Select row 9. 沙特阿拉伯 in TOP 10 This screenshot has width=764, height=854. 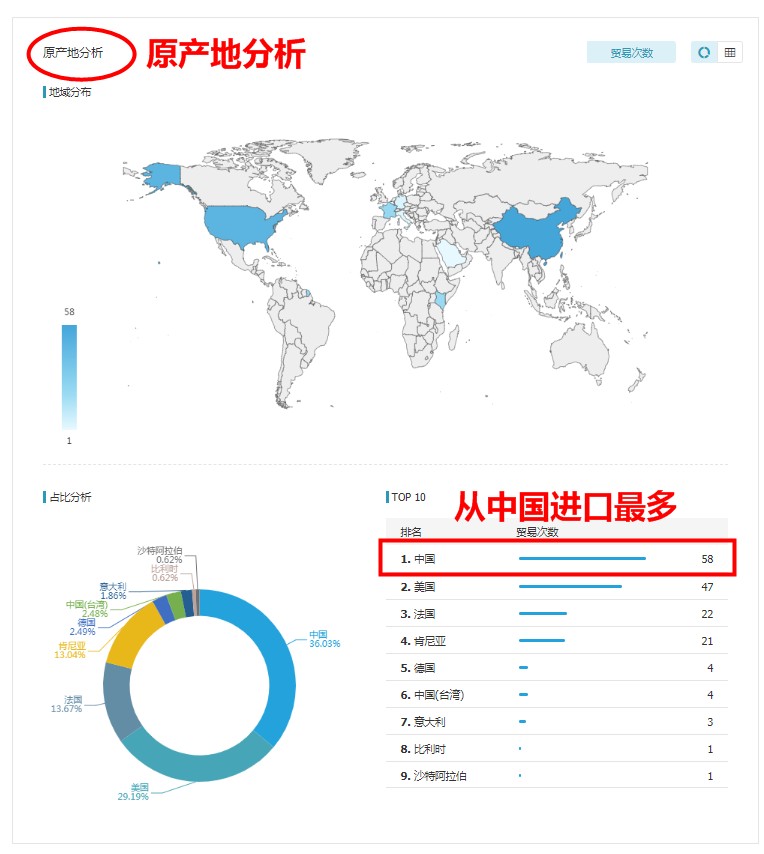coord(557,776)
